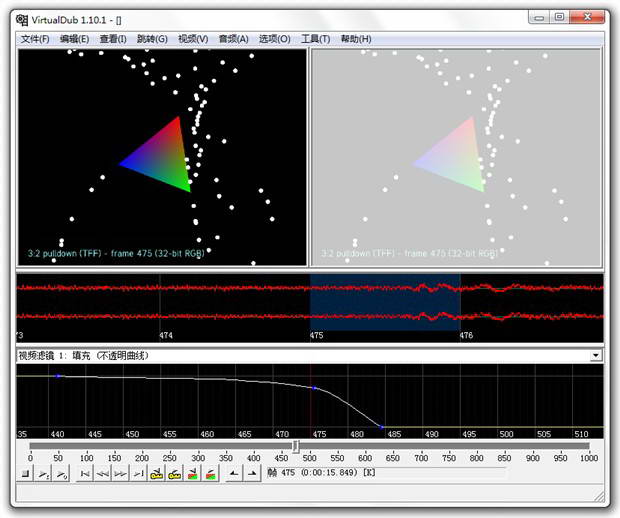This screenshot has height=518, width=620.
Task: Click blue curve point near frame 475
Action: (313, 388)
